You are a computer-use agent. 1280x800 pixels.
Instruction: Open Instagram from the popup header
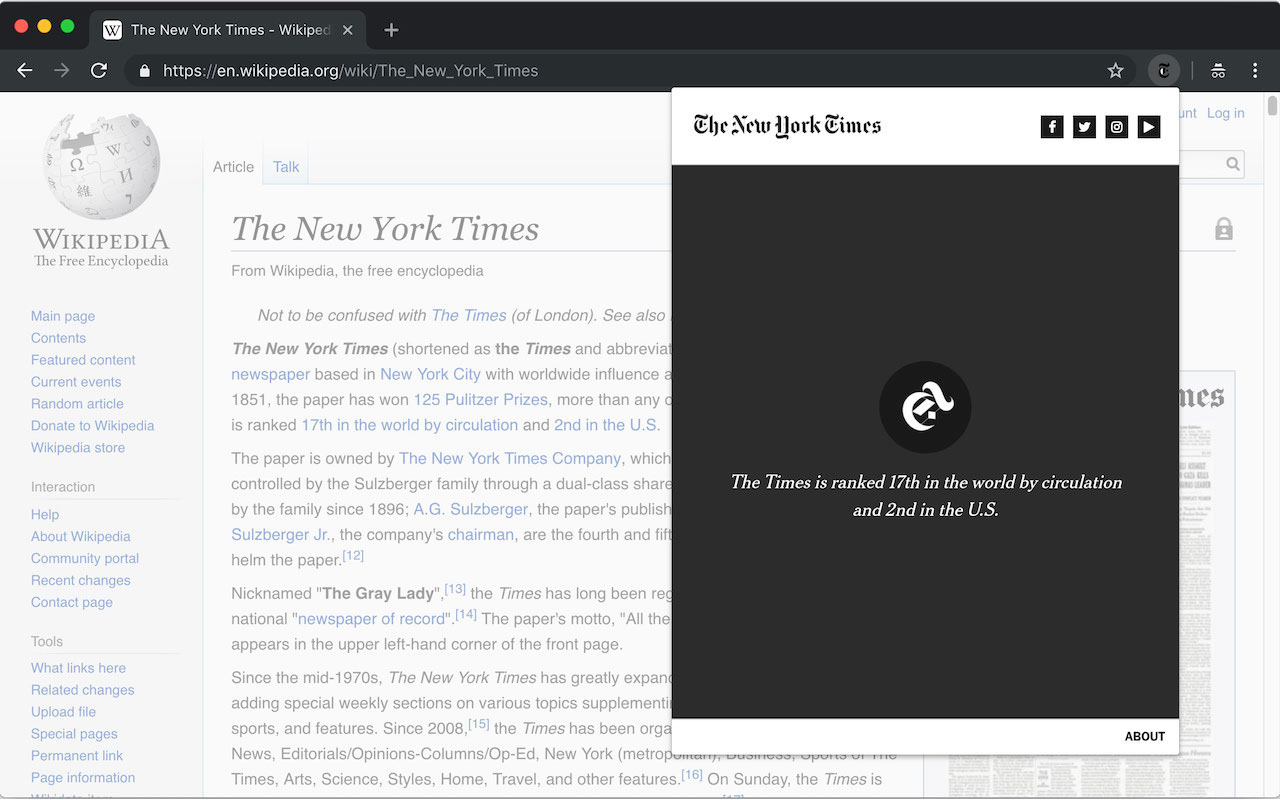1116,127
